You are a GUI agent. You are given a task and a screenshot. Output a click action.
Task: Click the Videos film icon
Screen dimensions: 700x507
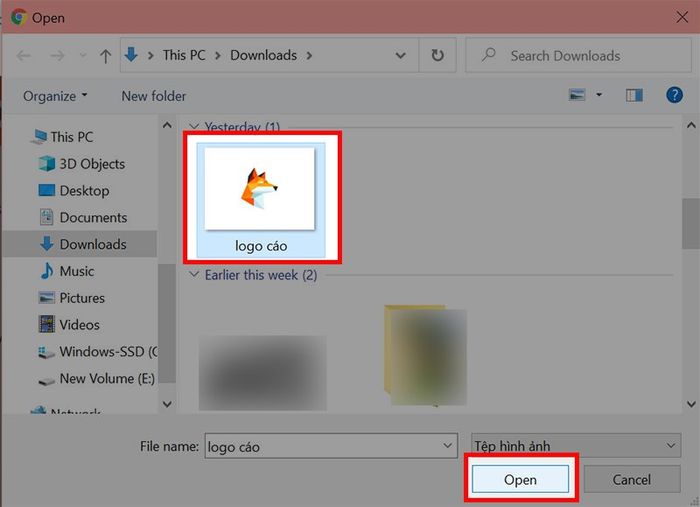coord(47,324)
